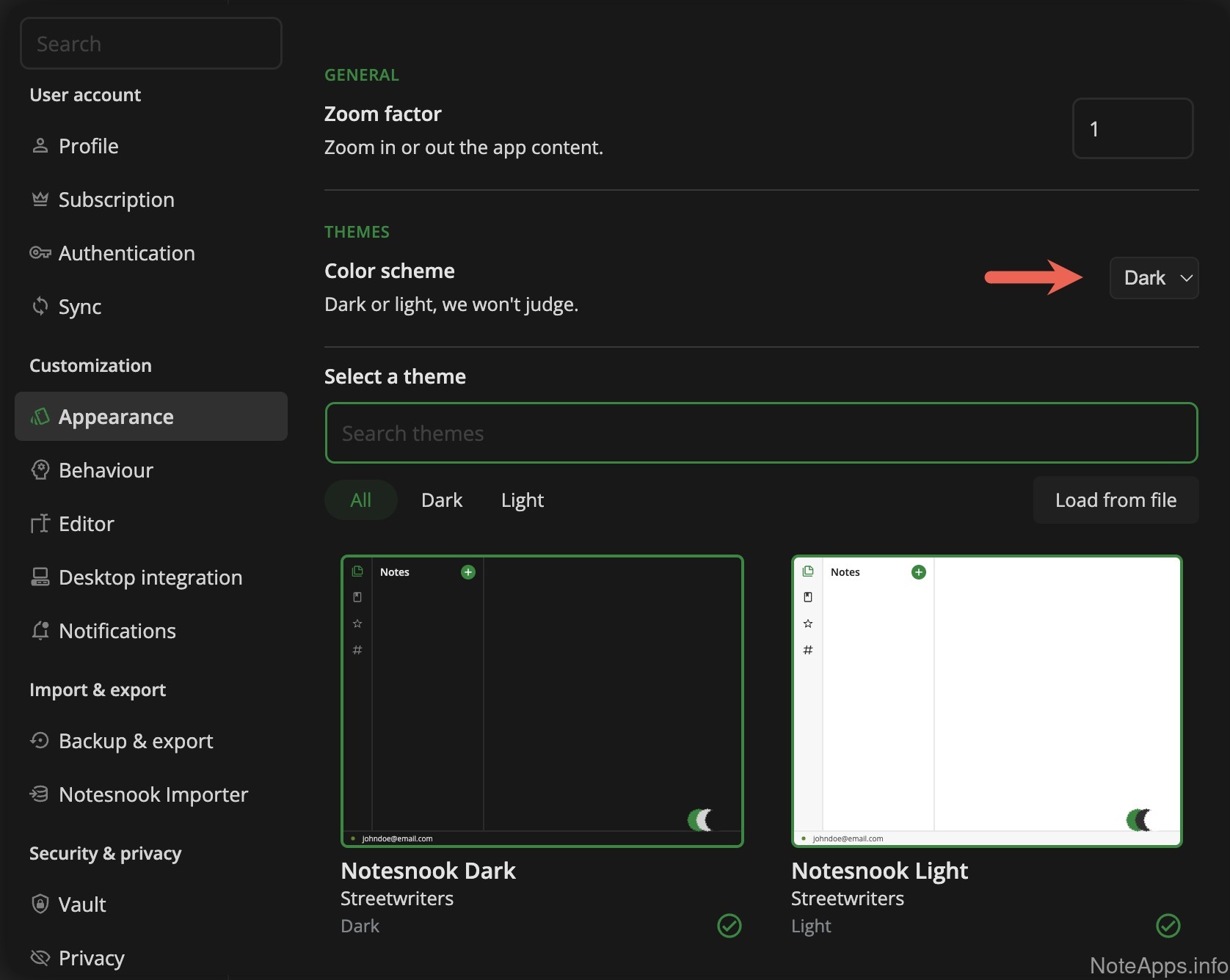
Task: Filter themes by Dark tab
Action: tap(442, 500)
